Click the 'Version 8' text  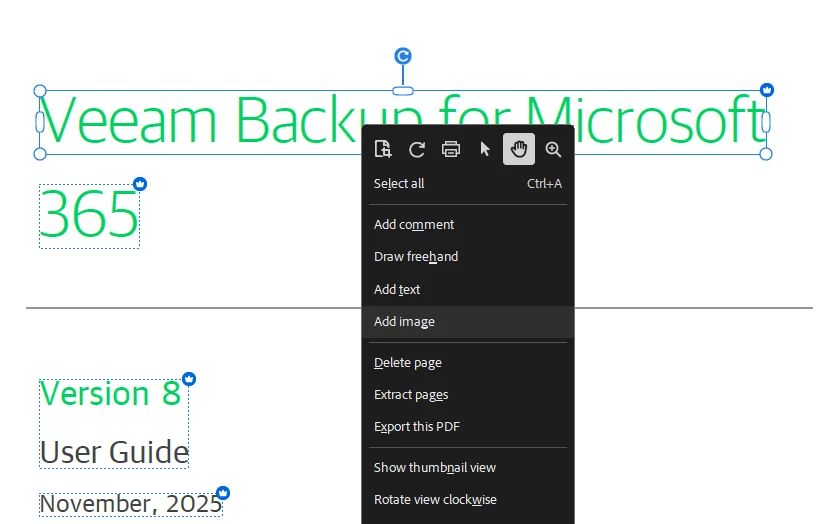pos(111,393)
